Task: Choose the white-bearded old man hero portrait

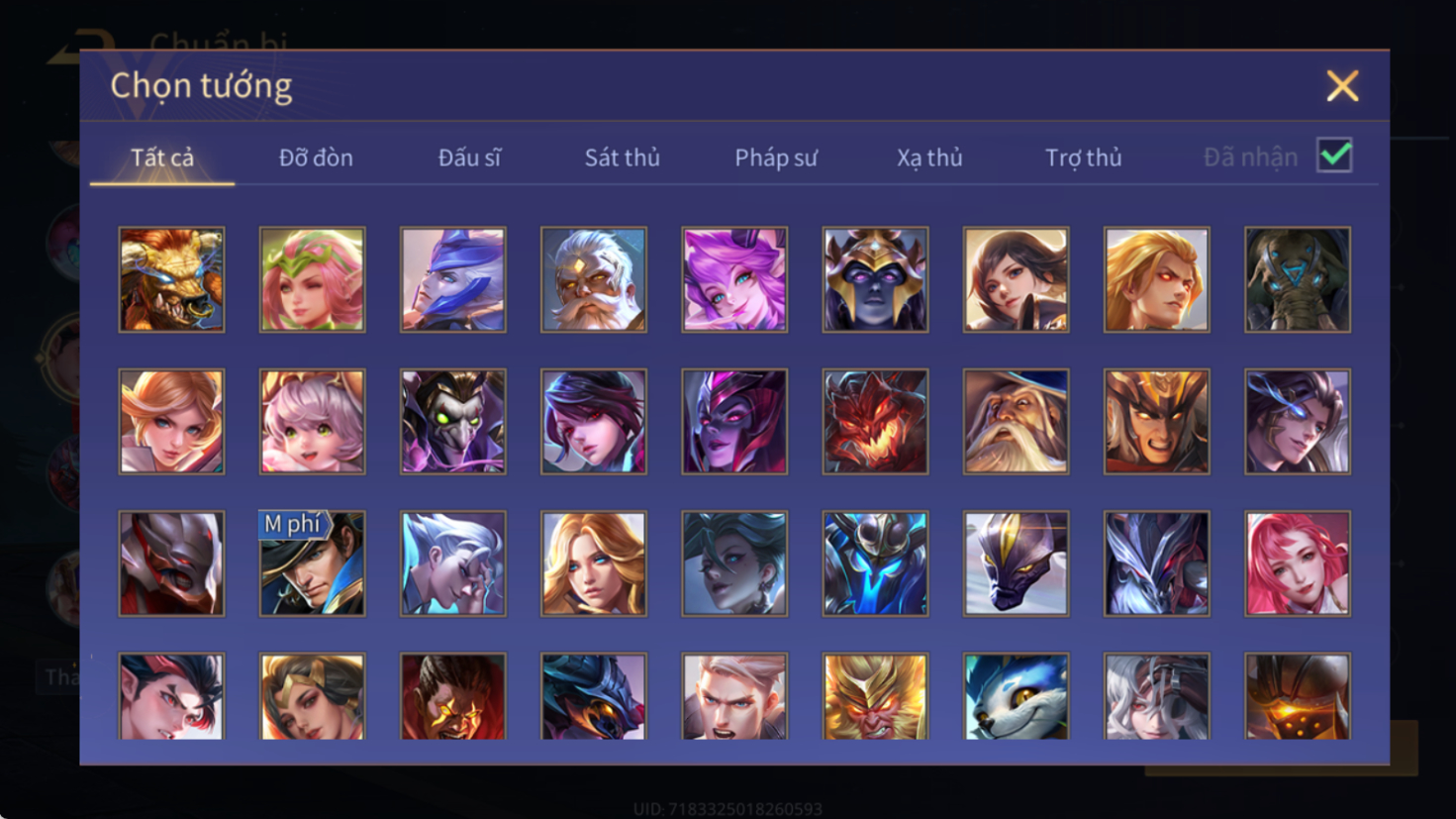Action: point(593,279)
